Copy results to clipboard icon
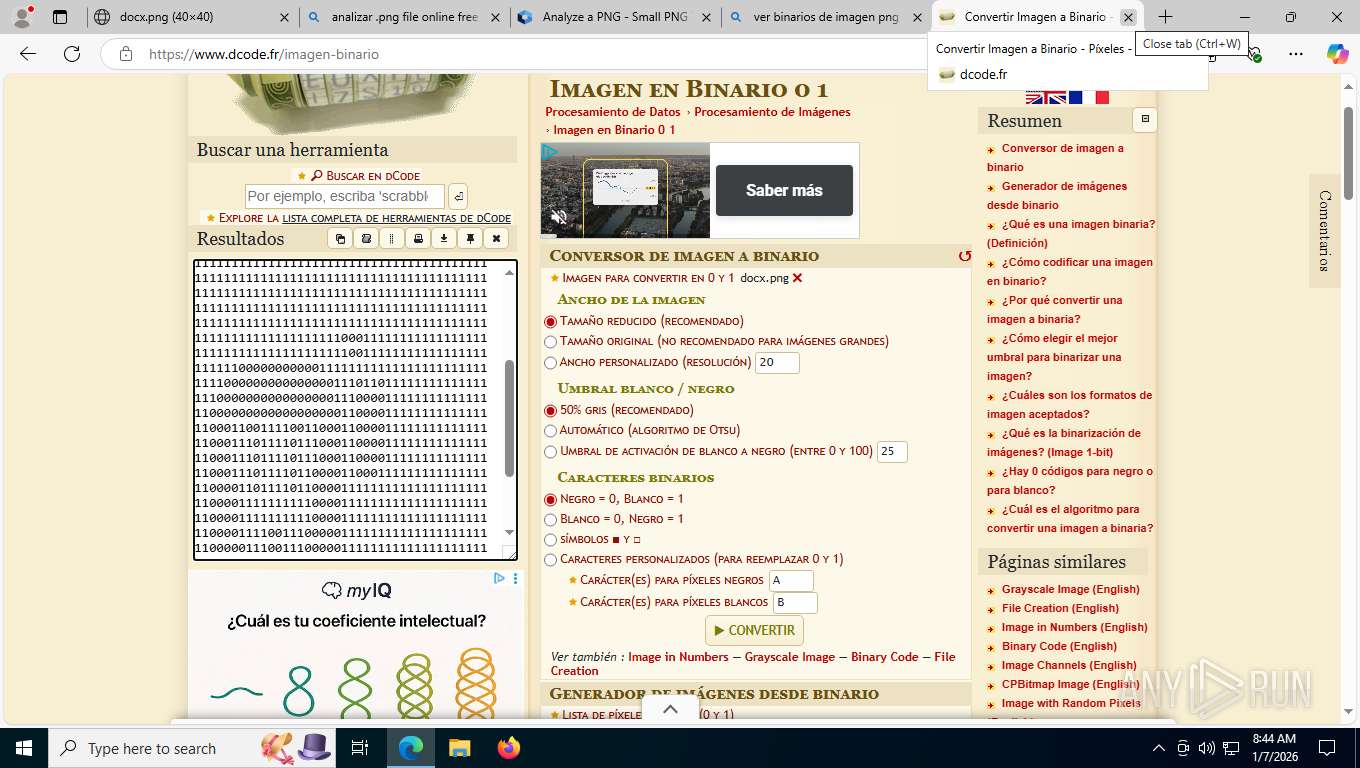This screenshot has height=768, width=1360. 340,239
